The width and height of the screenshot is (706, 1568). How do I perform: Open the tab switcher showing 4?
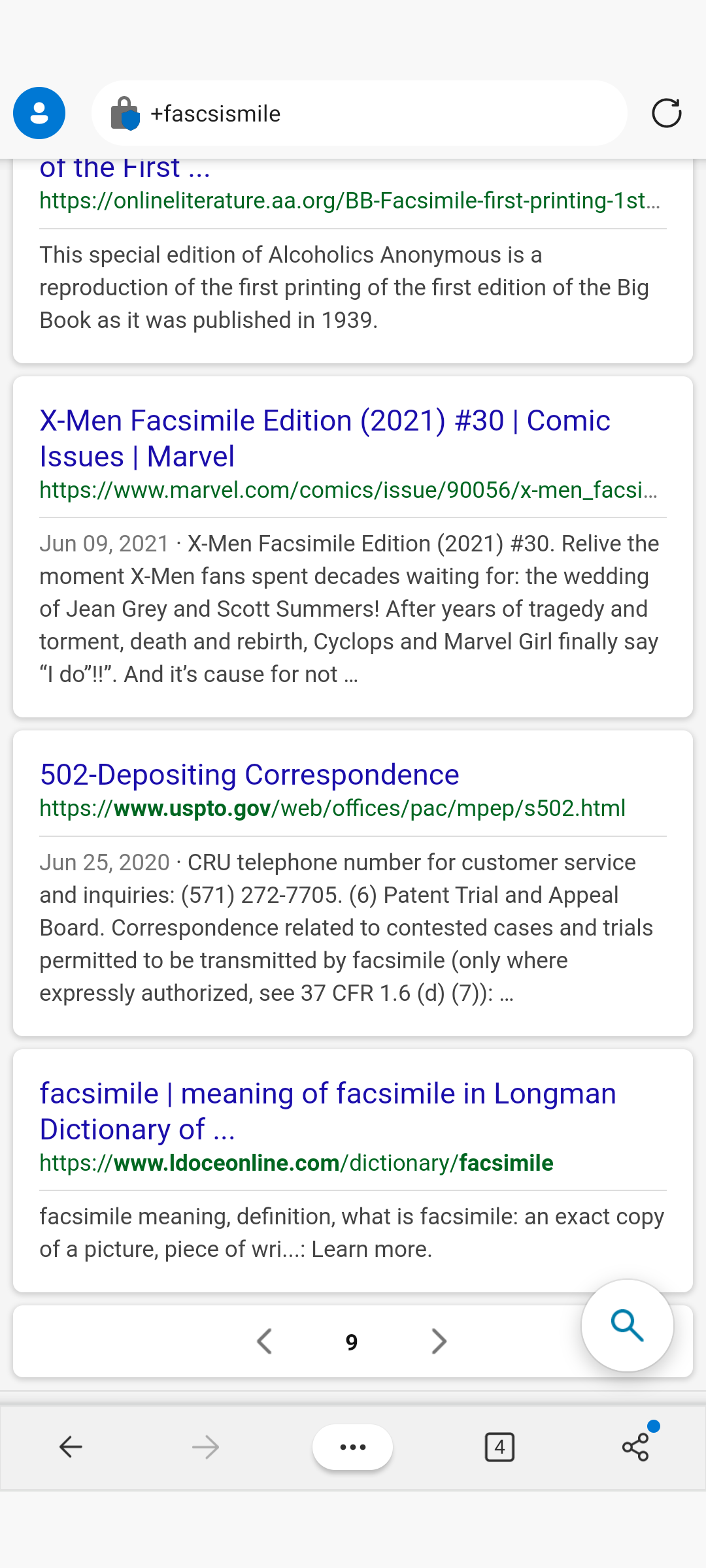(x=499, y=1447)
